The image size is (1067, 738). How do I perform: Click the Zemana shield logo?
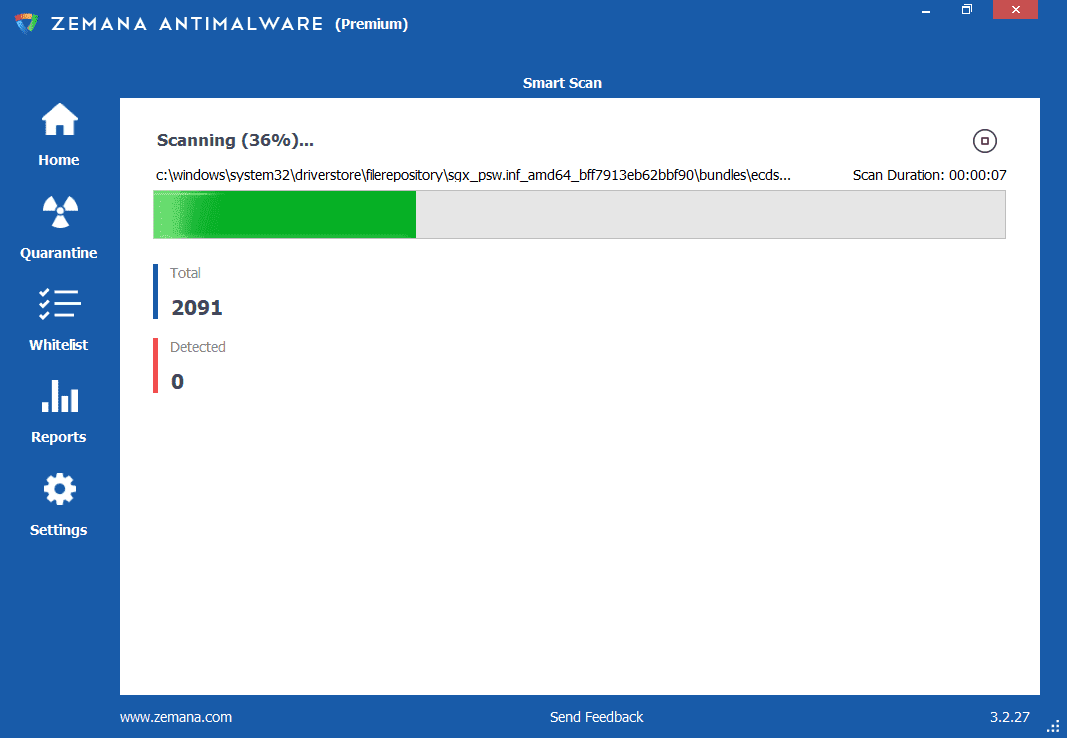coord(27,24)
